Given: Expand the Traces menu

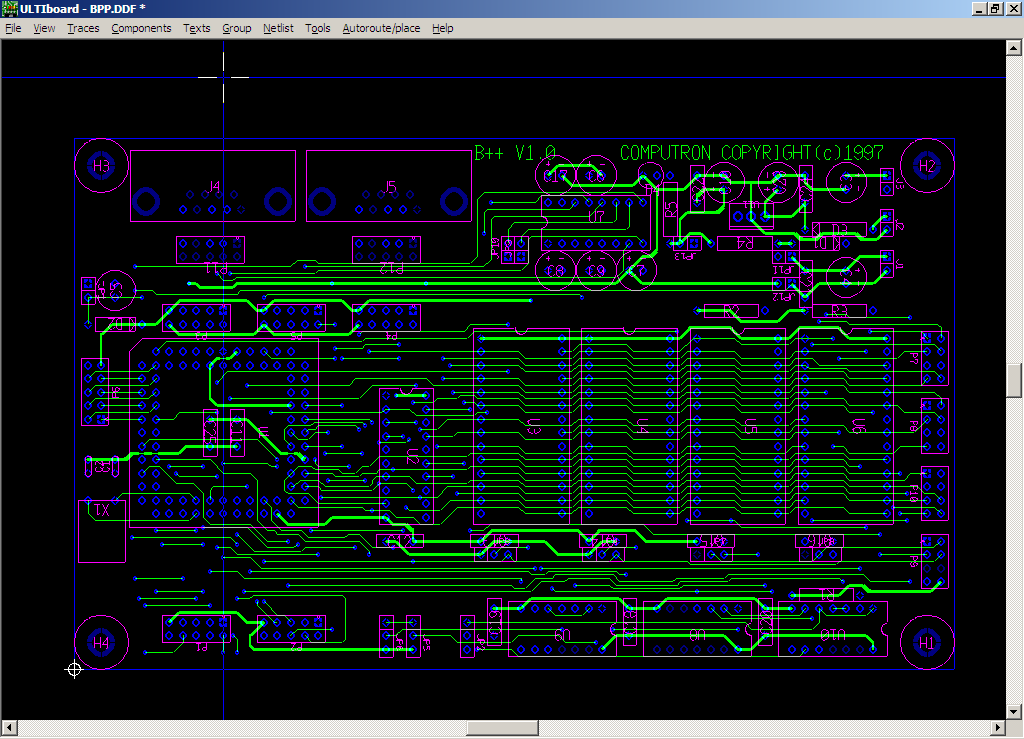Looking at the screenshot, I should [83, 28].
